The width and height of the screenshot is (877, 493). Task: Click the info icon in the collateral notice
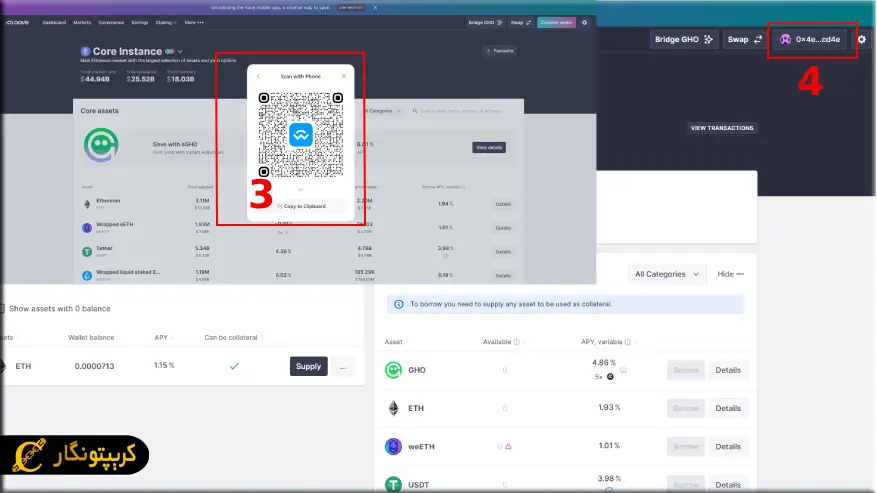399,304
